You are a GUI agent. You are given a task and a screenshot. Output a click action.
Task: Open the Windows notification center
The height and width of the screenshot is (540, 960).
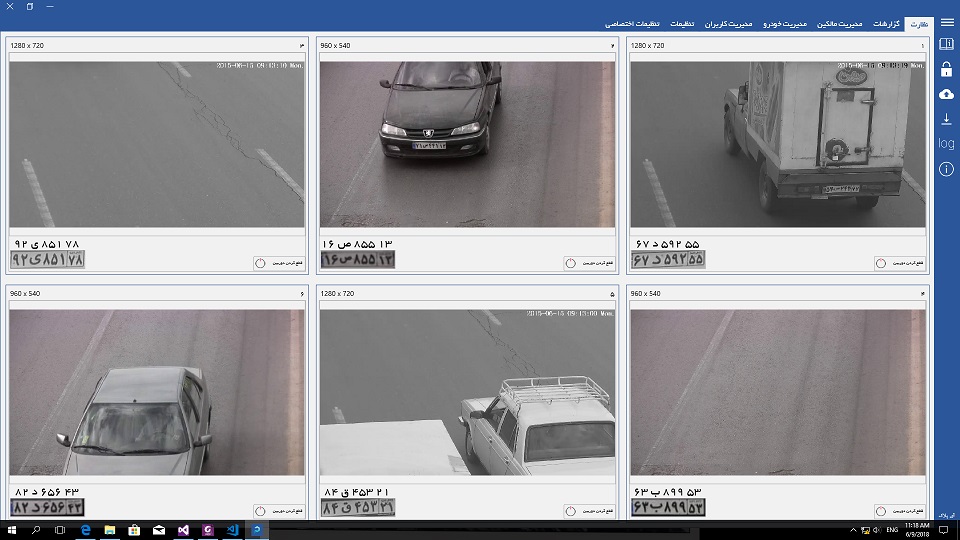pyautogui.click(x=943, y=530)
